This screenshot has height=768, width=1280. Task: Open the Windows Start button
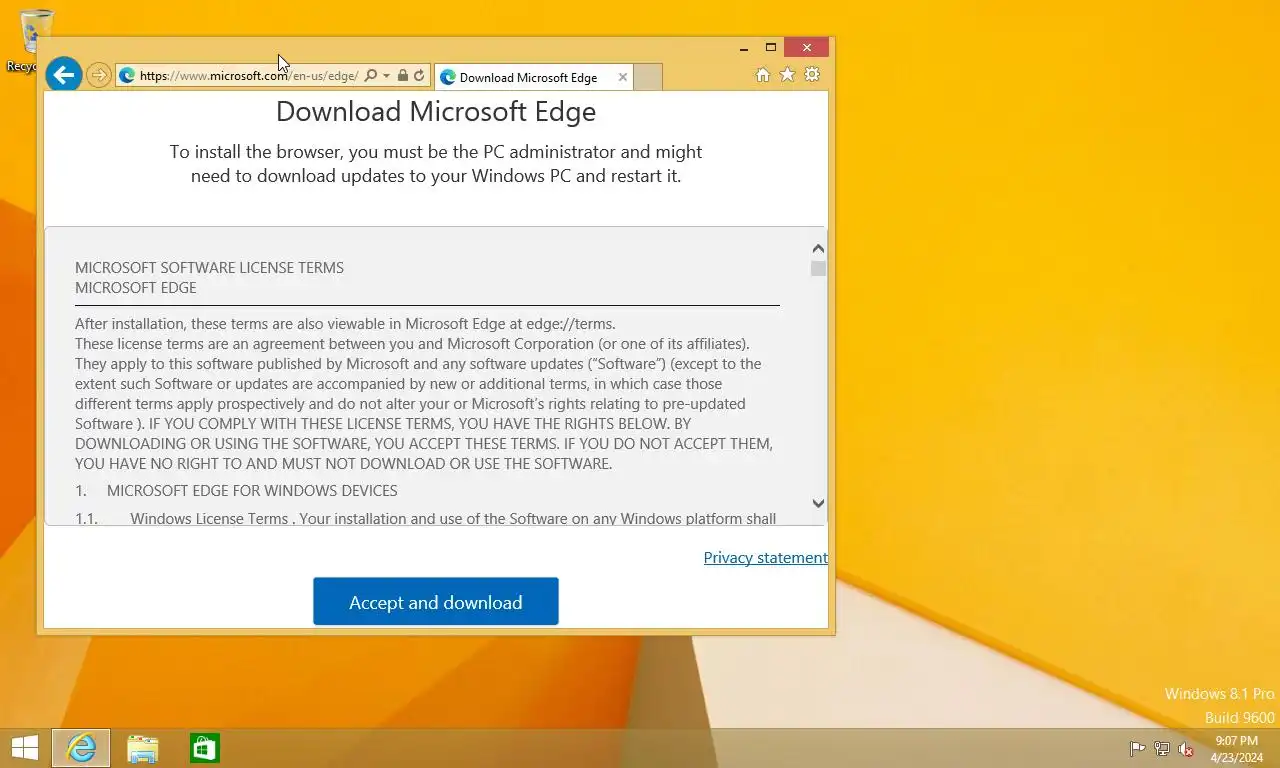pos(24,748)
